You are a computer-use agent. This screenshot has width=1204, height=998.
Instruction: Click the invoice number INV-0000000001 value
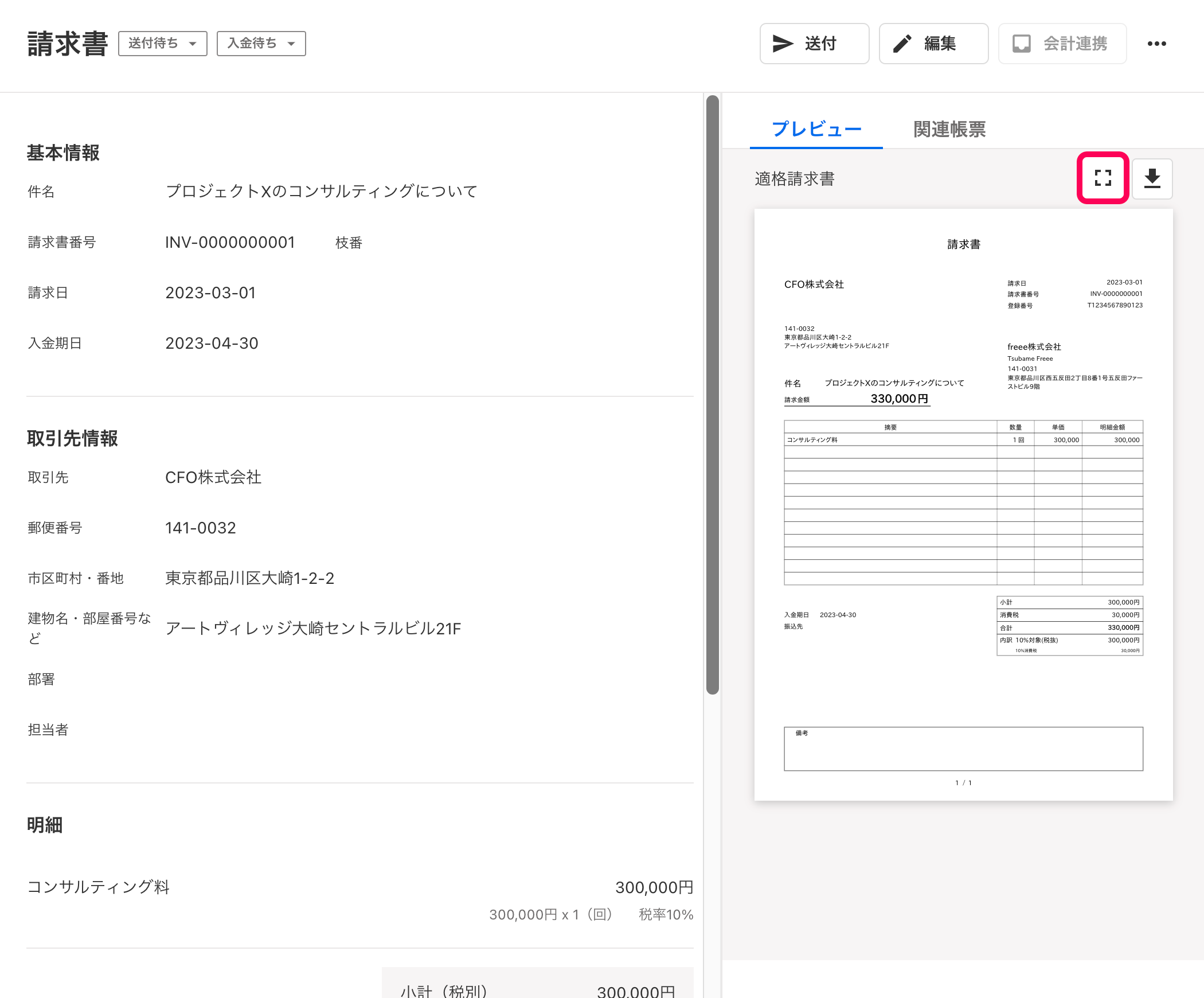[230, 242]
